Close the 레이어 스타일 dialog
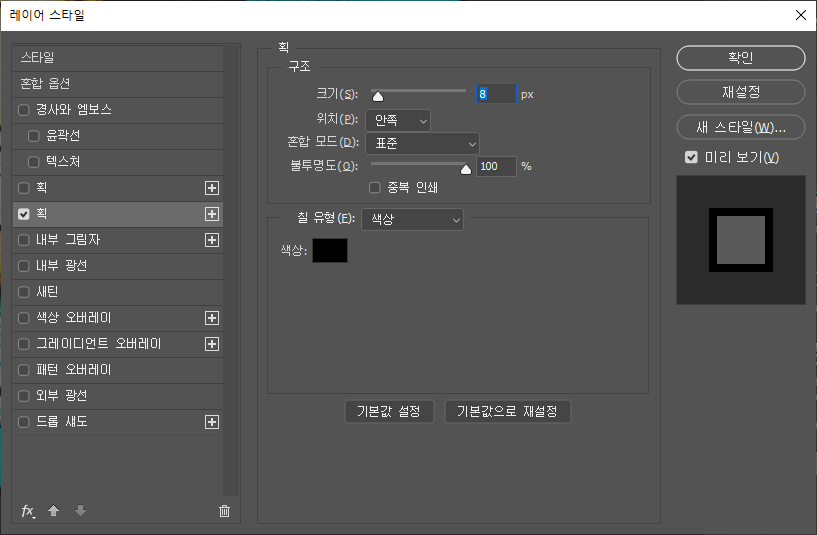This screenshot has height=535, width=817. (x=801, y=15)
